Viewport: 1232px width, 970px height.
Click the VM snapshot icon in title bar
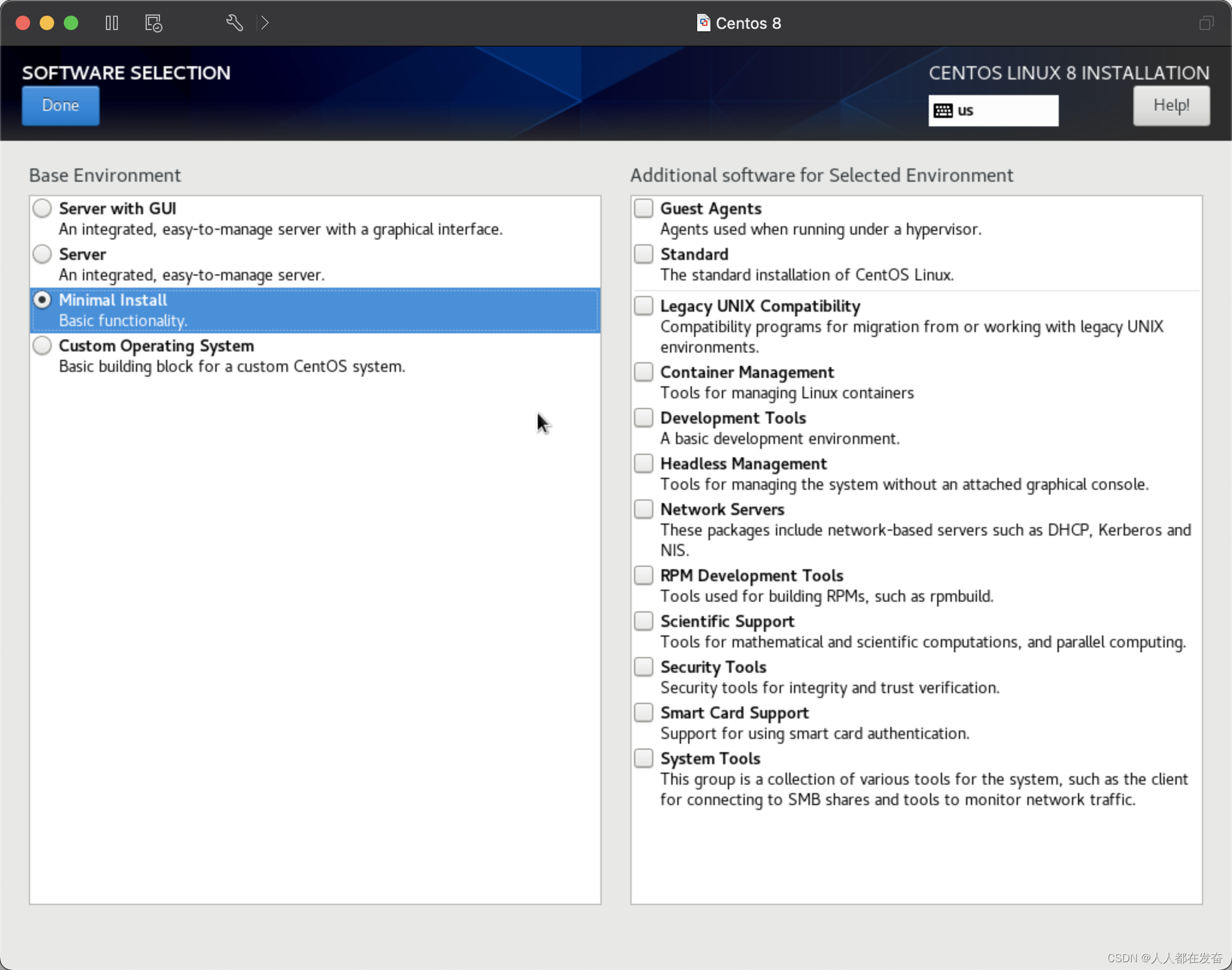[x=153, y=23]
